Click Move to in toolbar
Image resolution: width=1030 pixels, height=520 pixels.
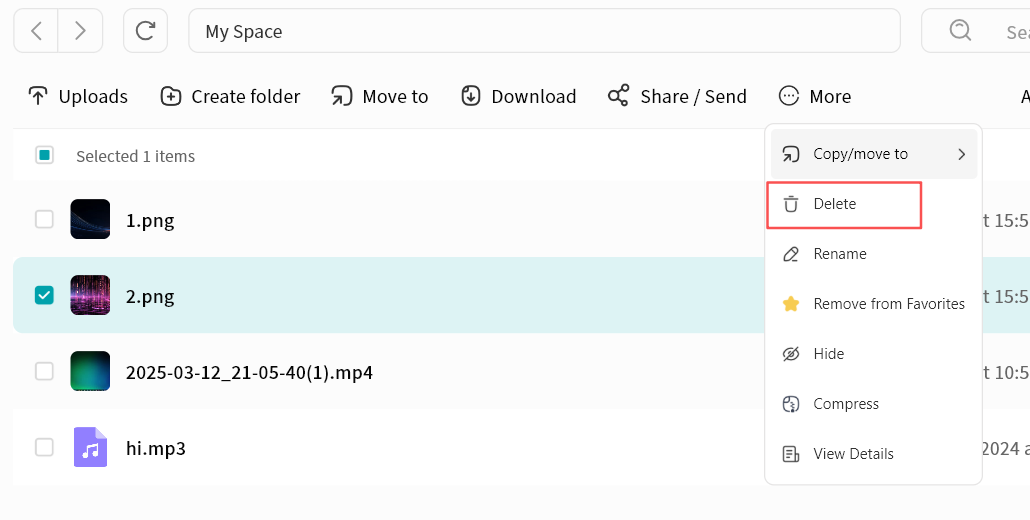[380, 96]
